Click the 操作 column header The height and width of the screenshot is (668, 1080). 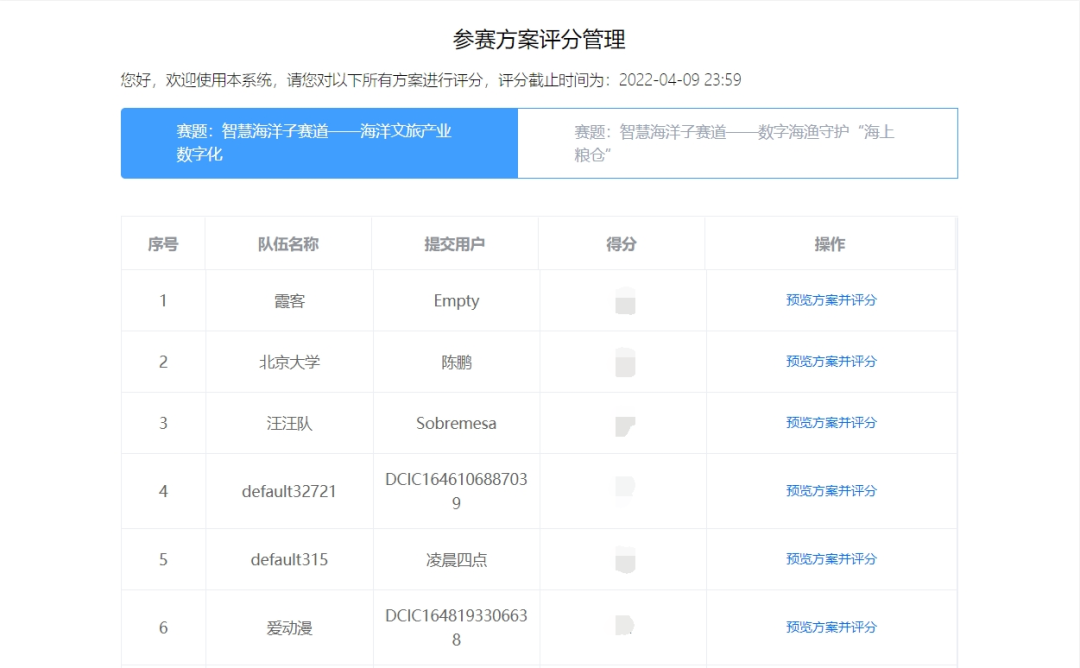tap(830, 244)
